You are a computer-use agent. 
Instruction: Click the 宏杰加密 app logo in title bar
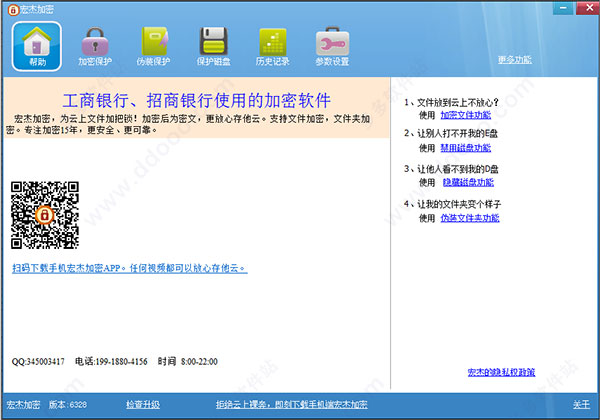tap(13, 10)
